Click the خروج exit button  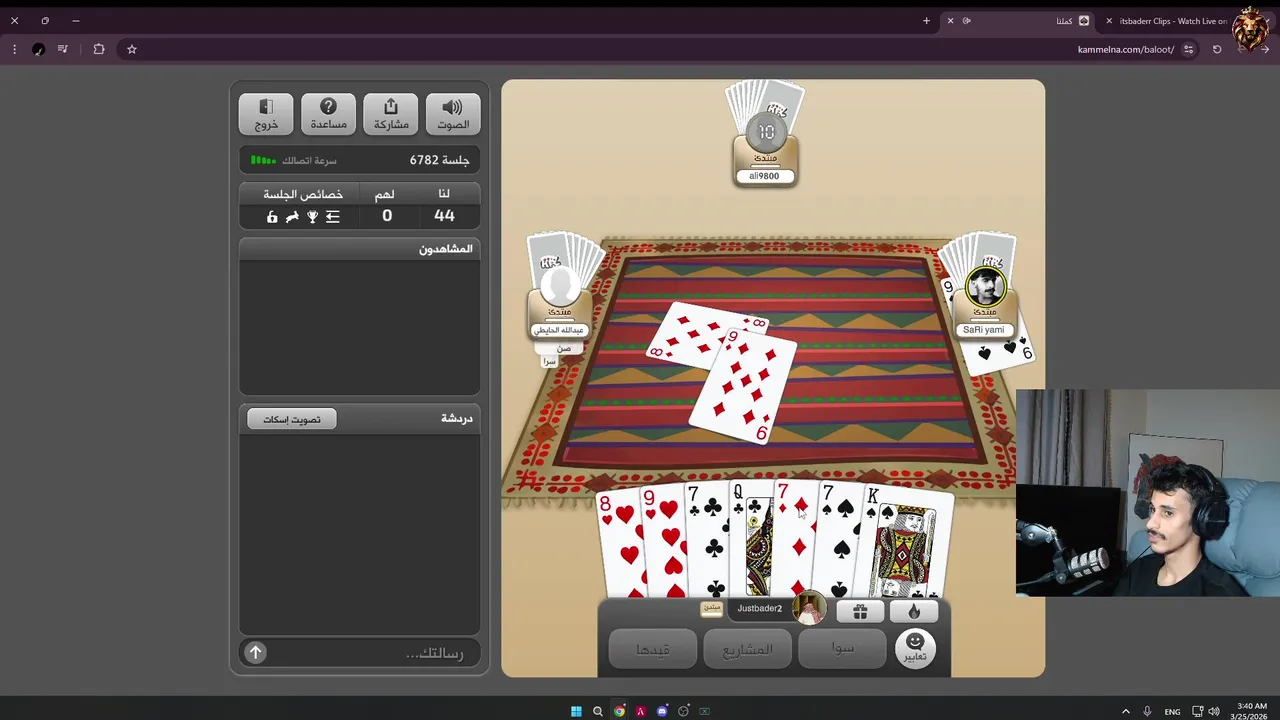(266, 114)
